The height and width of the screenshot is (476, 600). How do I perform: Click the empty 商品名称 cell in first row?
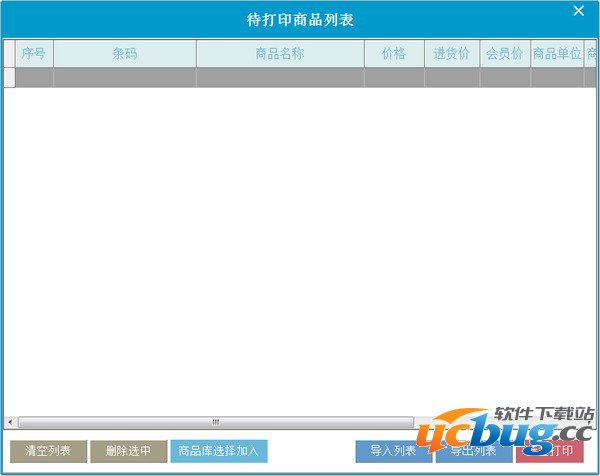pyautogui.click(x=280, y=77)
